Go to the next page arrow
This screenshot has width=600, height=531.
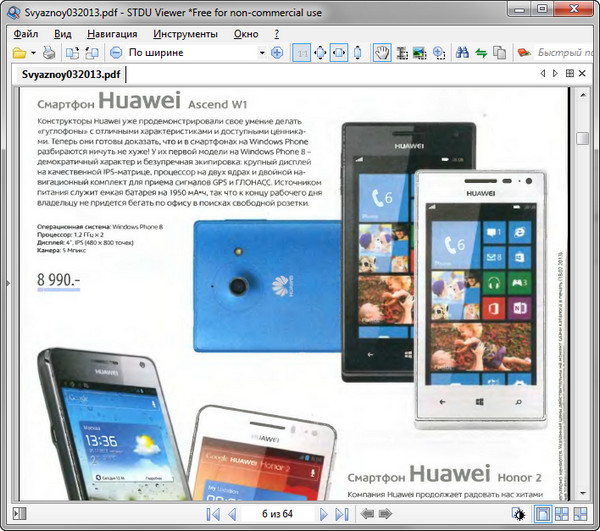pos(323,514)
